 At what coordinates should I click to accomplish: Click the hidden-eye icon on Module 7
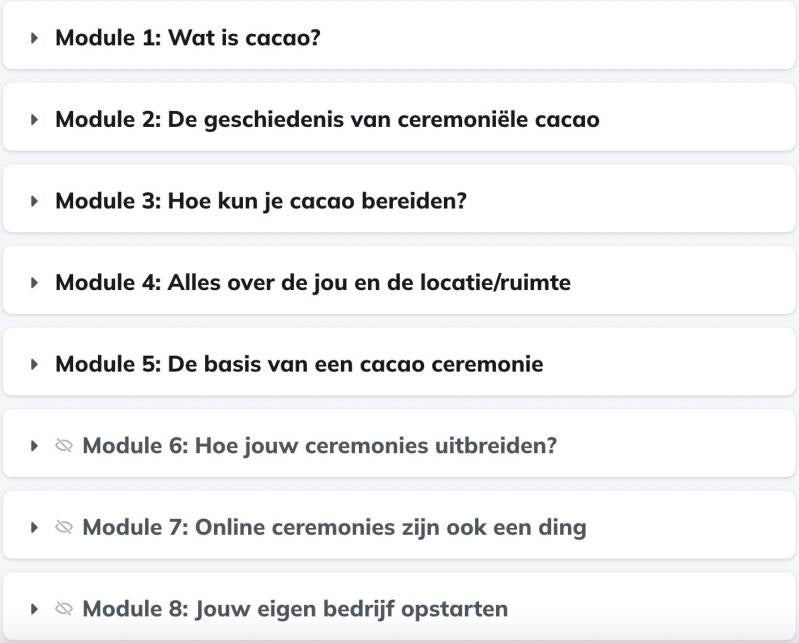[64, 527]
